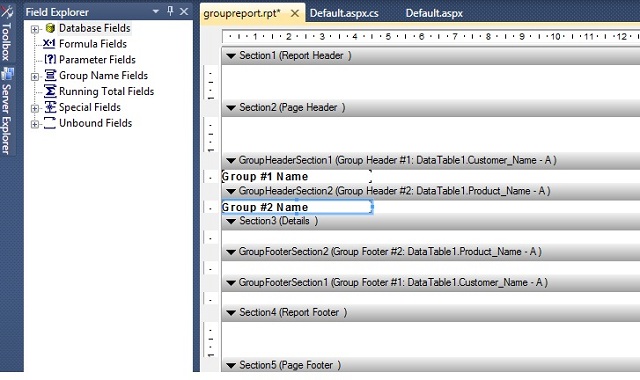The image size is (640, 380).
Task: Click the Database Fields cylinder icon
Action: (50, 28)
